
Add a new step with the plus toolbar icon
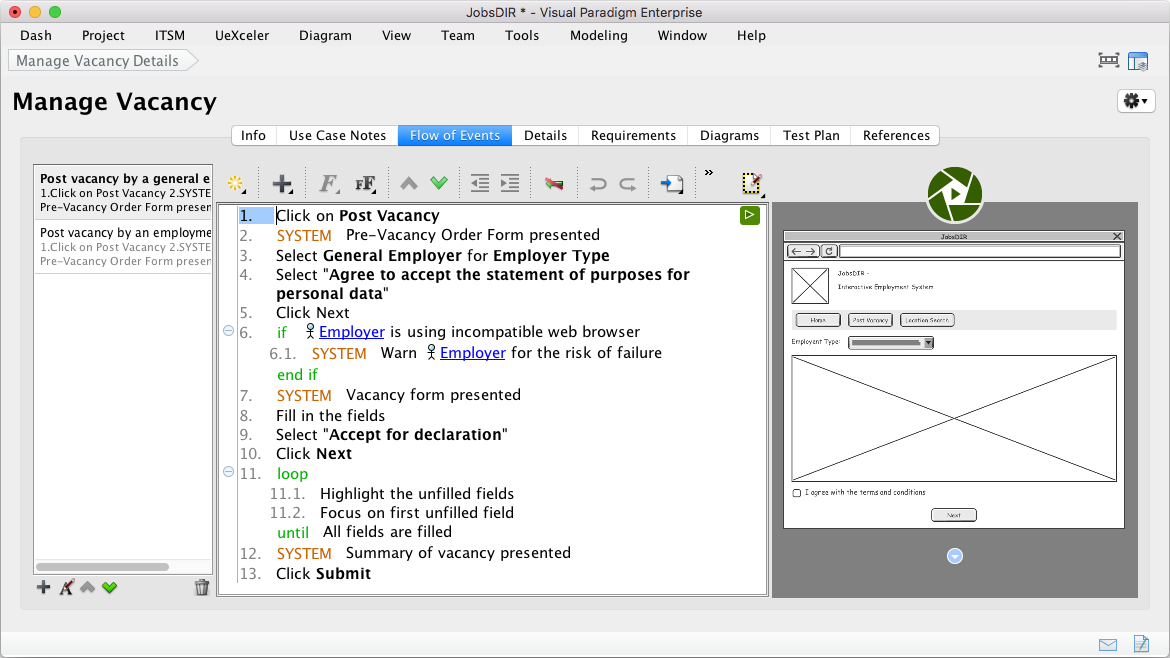point(282,182)
